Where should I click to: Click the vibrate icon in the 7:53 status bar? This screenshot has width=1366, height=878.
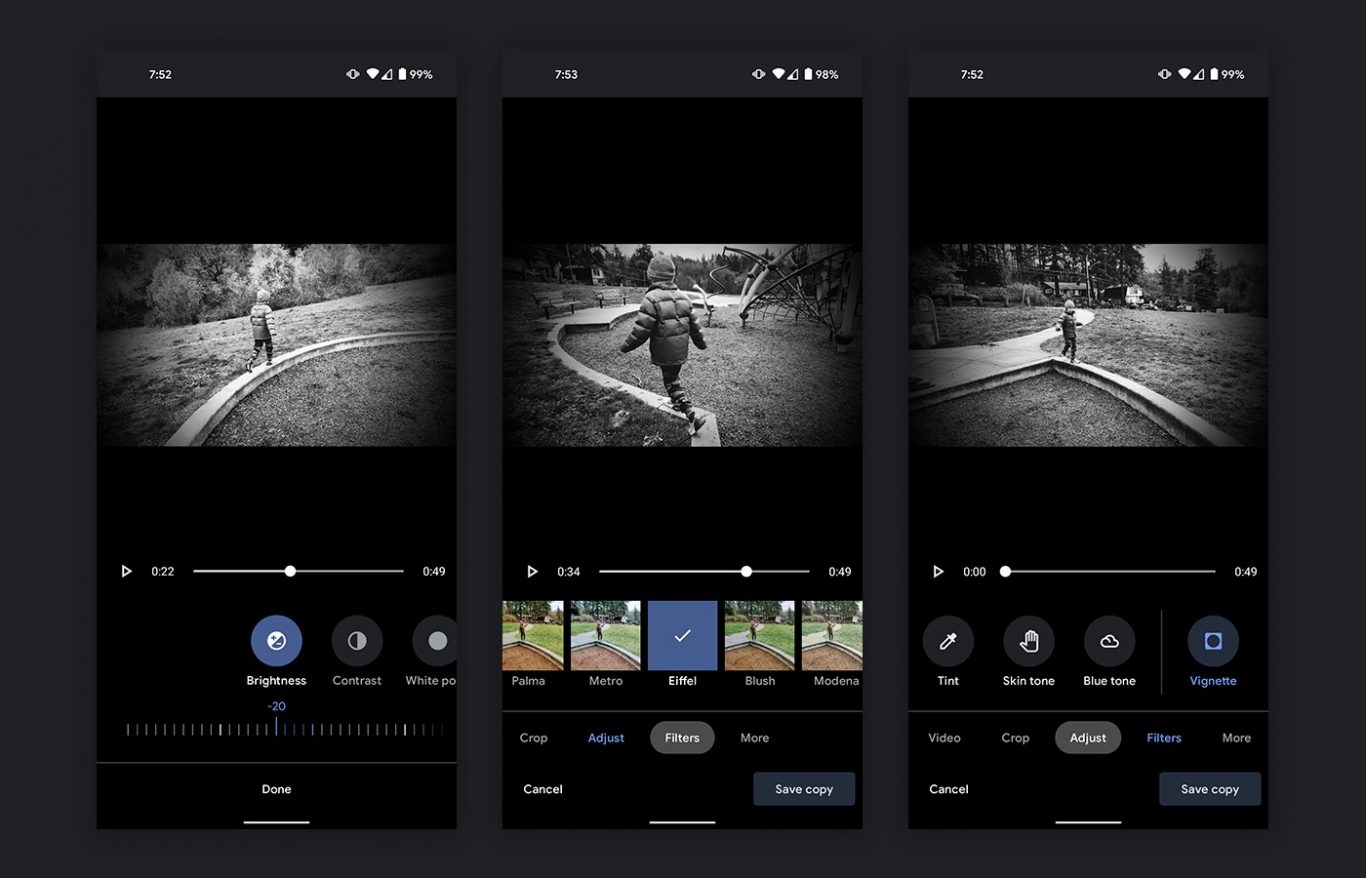pyautogui.click(x=759, y=74)
